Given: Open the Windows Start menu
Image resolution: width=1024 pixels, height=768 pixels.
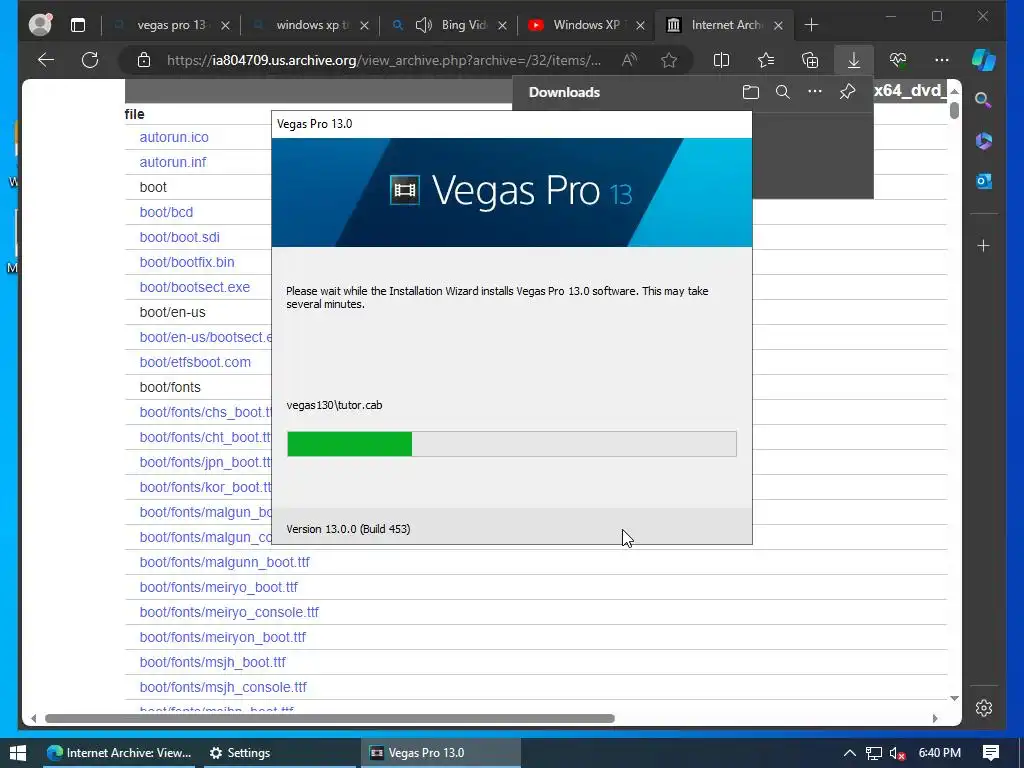Looking at the screenshot, I should [x=18, y=753].
